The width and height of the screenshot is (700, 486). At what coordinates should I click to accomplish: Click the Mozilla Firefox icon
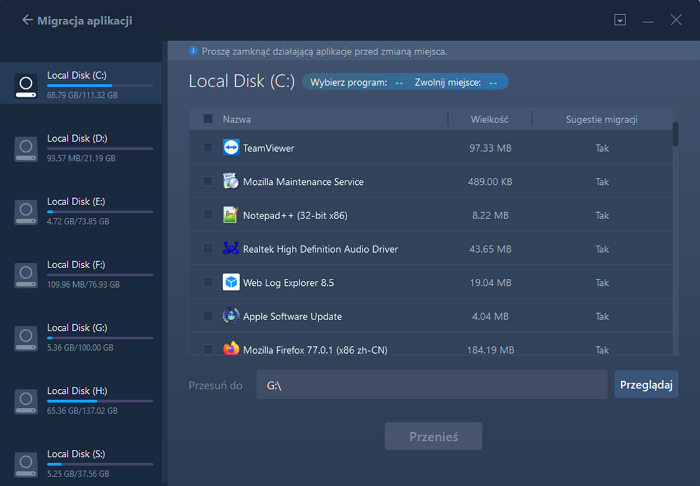231,349
